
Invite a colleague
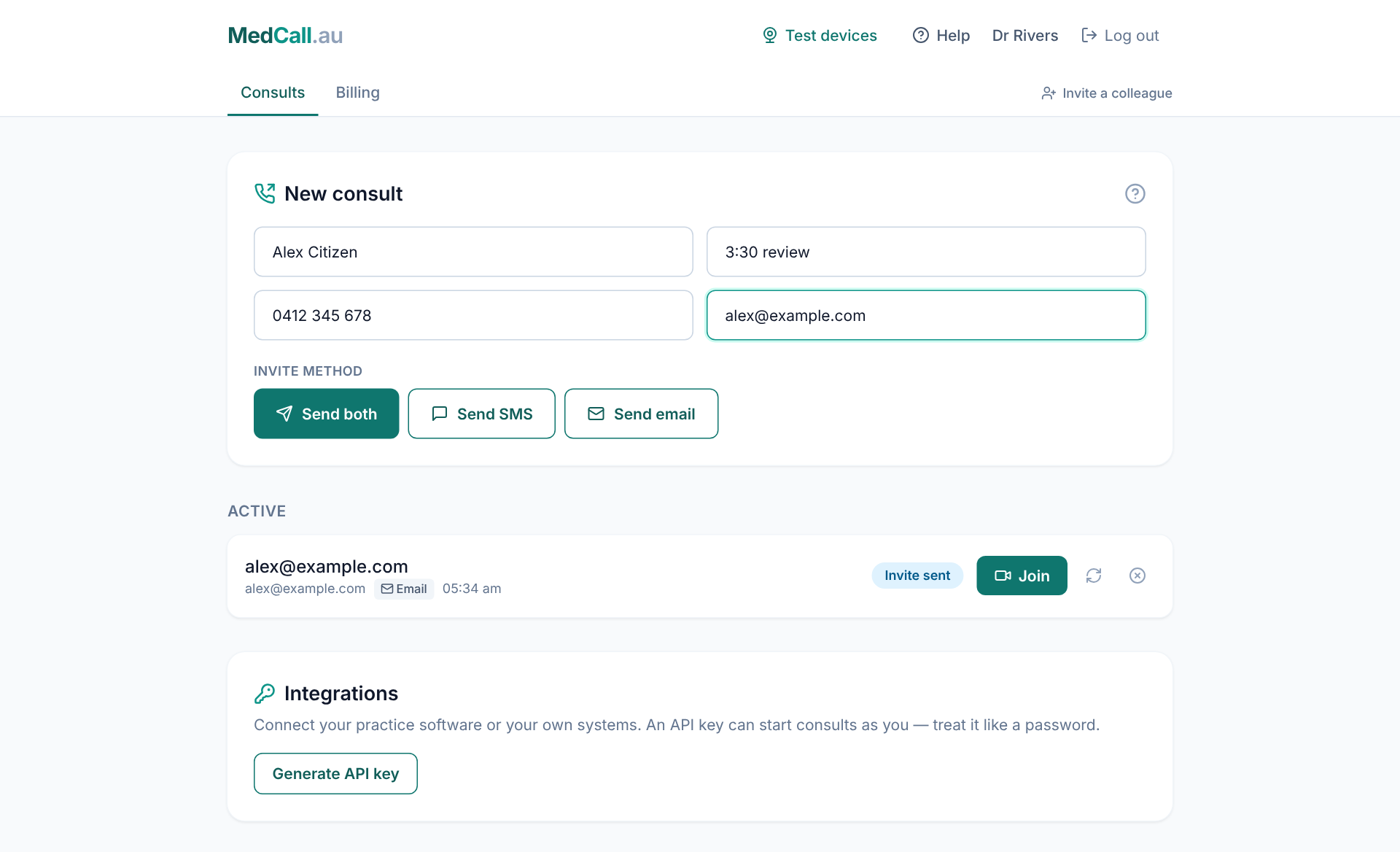point(1106,93)
